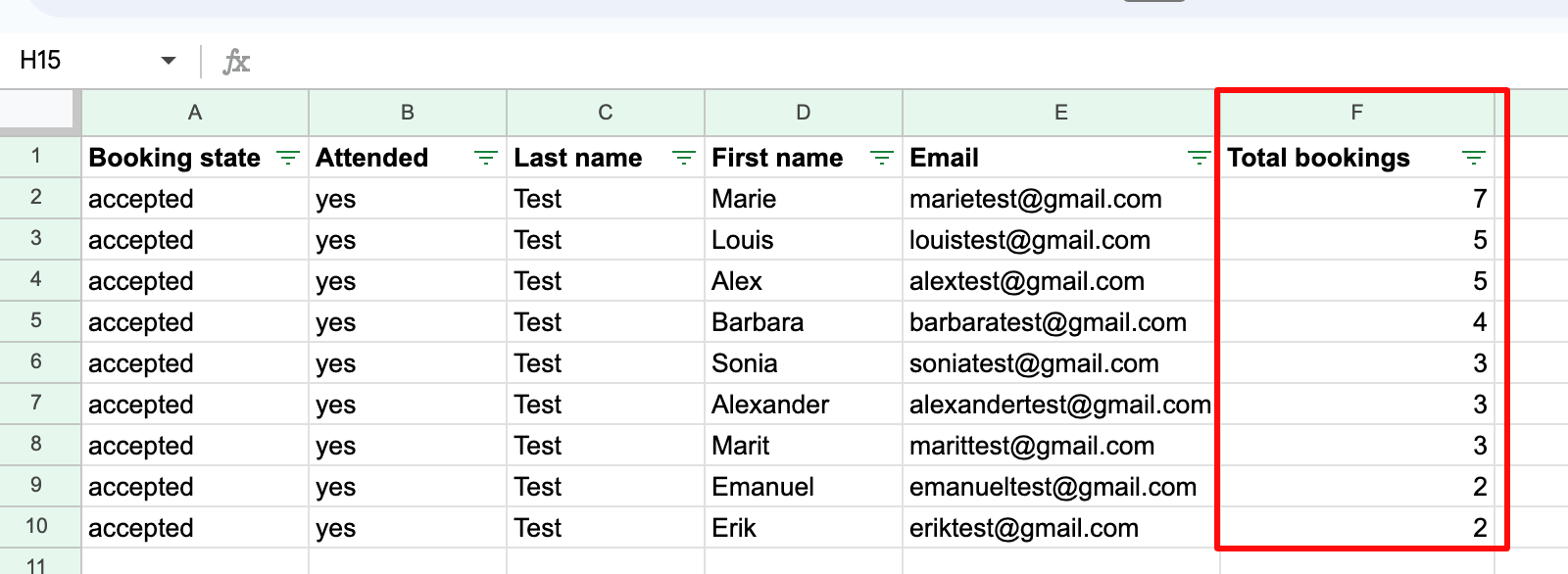This screenshot has width=1568, height=574.
Task: Open filter icon on Email header
Action: pos(1198,158)
